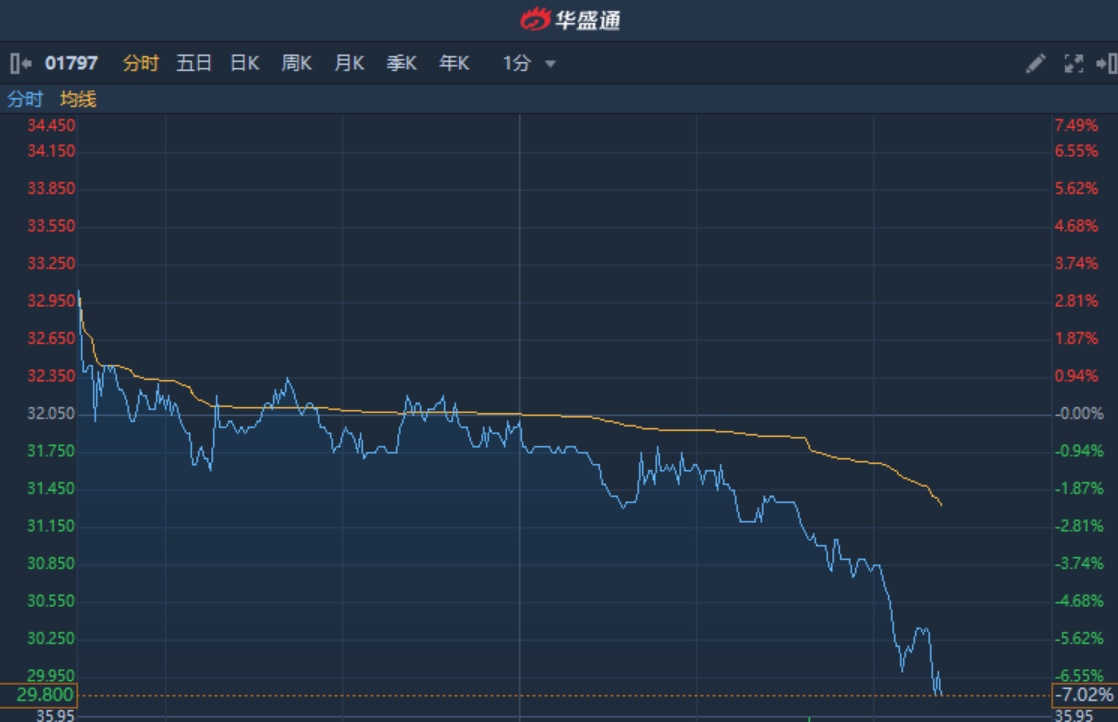Select the 分时 intraday tab

pos(140,63)
